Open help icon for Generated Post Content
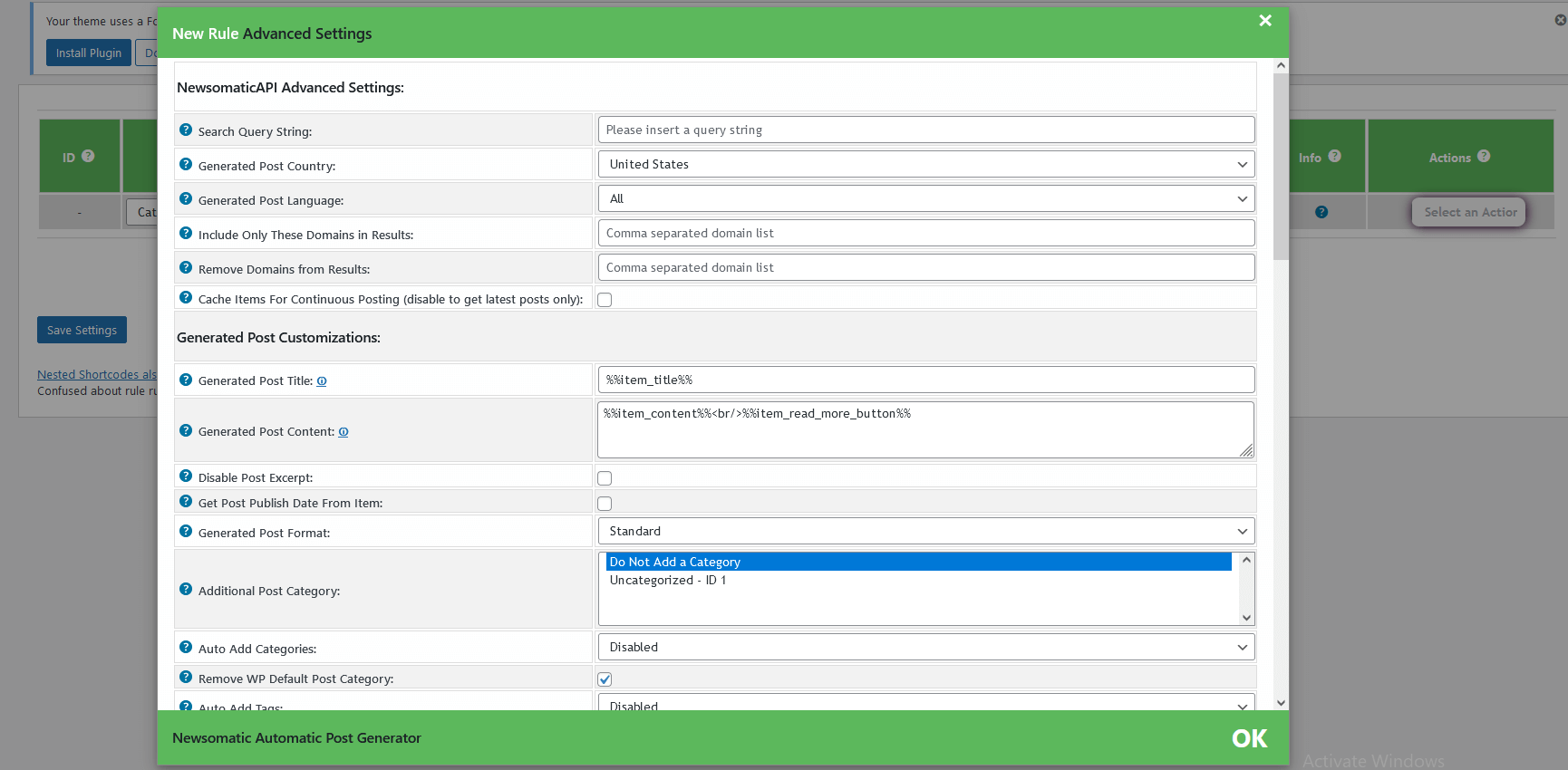The height and width of the screenshot is (770, 1568). pyautogui.click(x=186, y=430)
